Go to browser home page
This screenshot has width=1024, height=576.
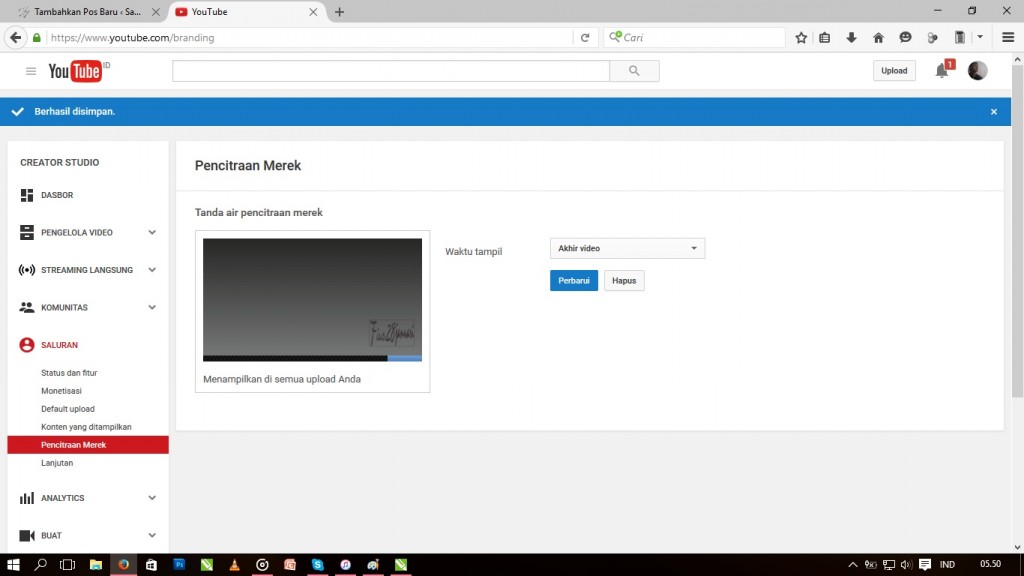(x=878, y=38)
